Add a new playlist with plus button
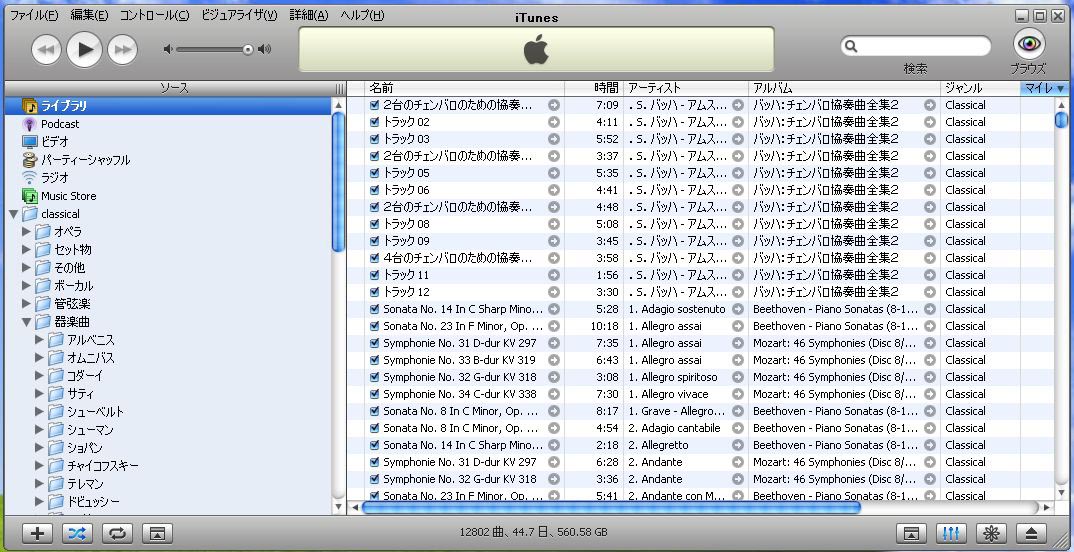Viewport: 1074px width, 552px height. pyautogui.click(x=38, y=534)
